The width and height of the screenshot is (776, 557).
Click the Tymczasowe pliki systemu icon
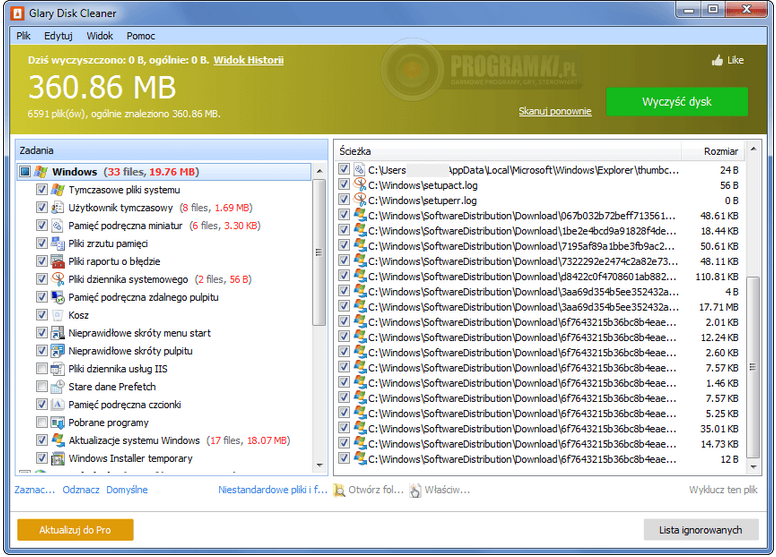[x=58, y=190]
